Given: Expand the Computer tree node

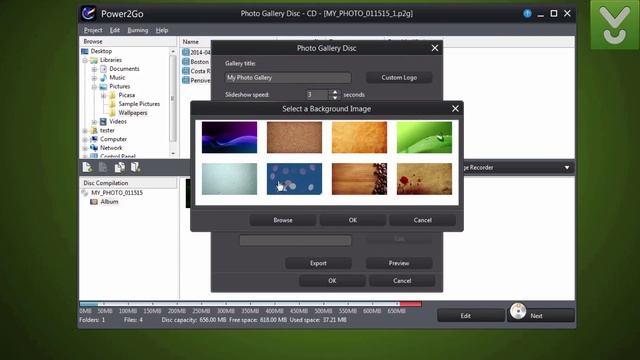Looking at the screenshot, I should [85, 139].
